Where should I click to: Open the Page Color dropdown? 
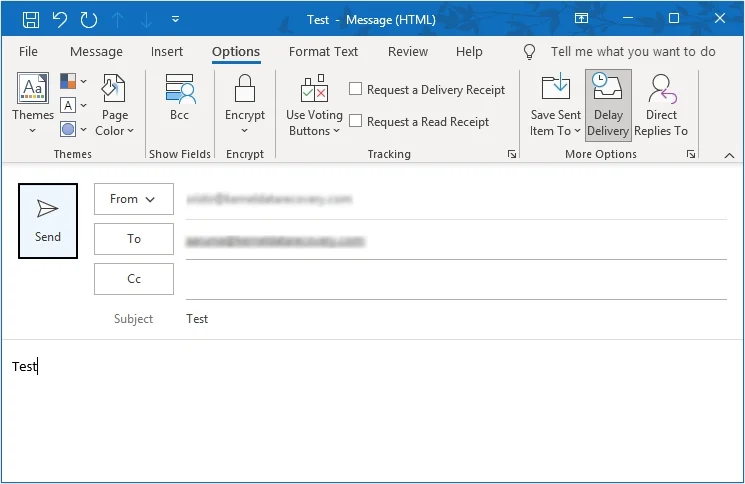pyautogui.click(x=114, y=131)
